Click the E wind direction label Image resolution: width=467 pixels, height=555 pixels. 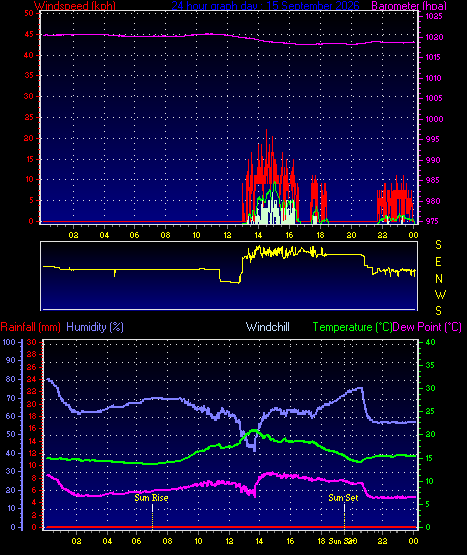pyautogui.click(x=438, y=262)
